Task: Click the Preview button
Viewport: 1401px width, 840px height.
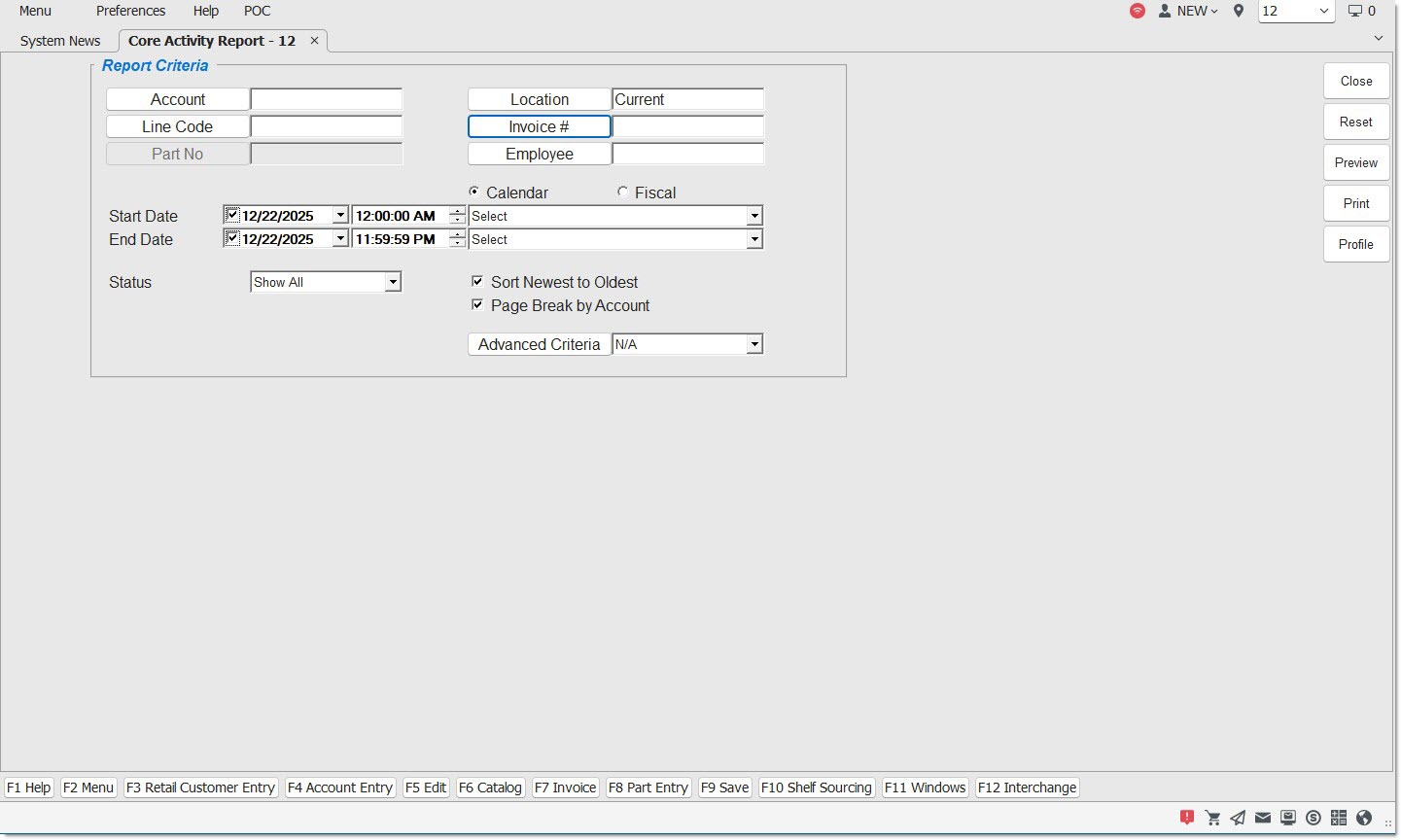Action: [x=1355, y=163]
